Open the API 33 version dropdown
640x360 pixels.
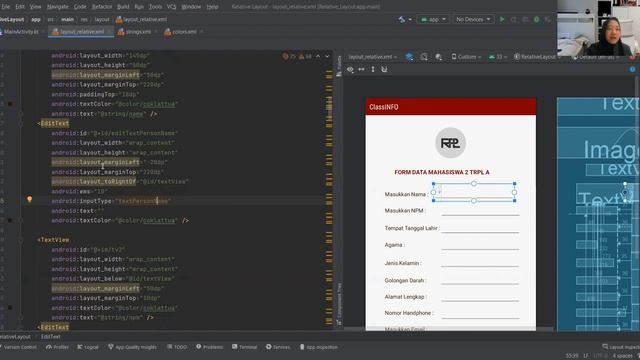click(498, 57)
